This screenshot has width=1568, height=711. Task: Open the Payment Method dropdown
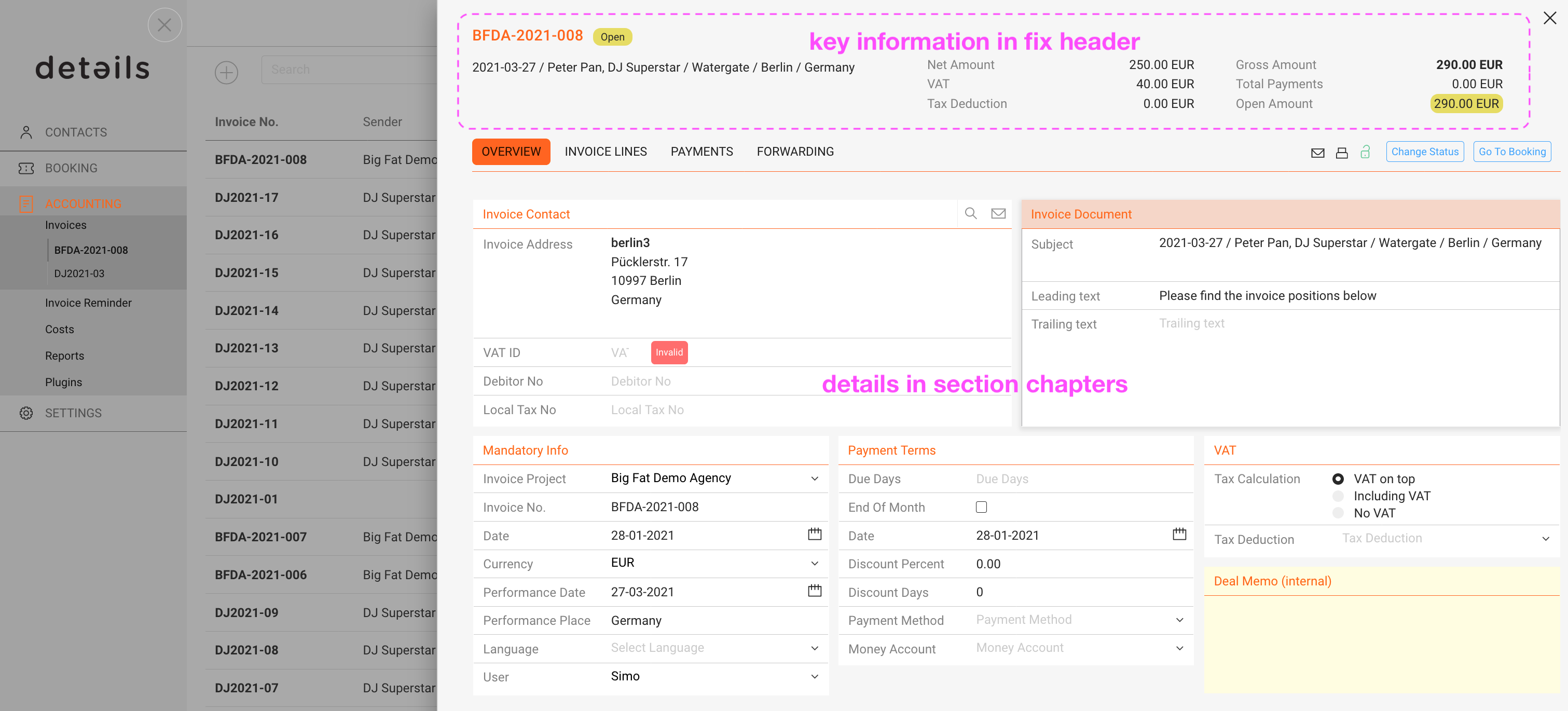click(x=1179, y=620)
